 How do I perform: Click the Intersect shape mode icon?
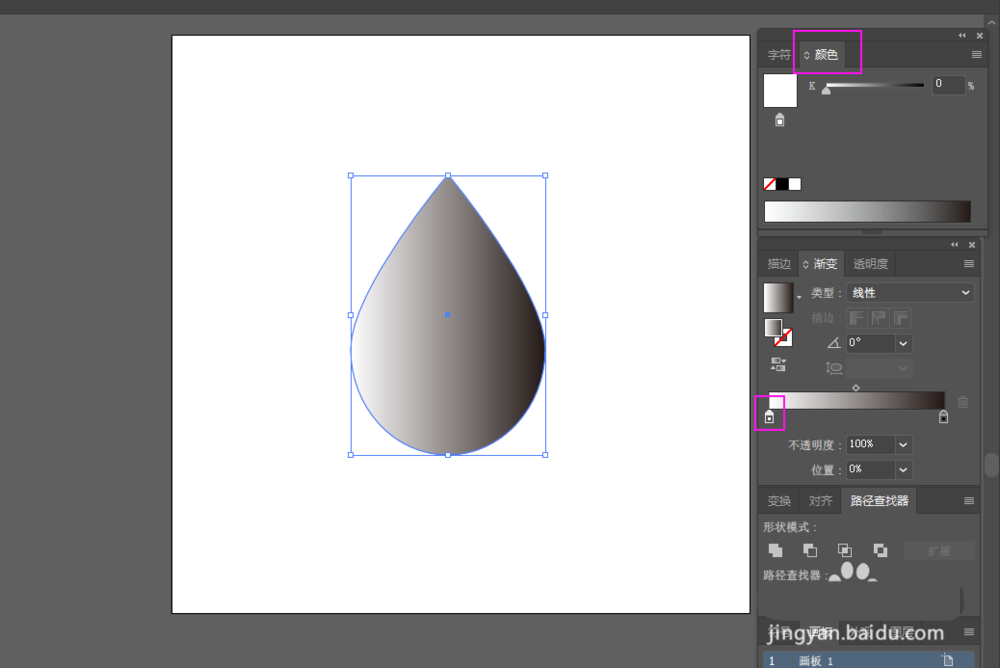845,550
